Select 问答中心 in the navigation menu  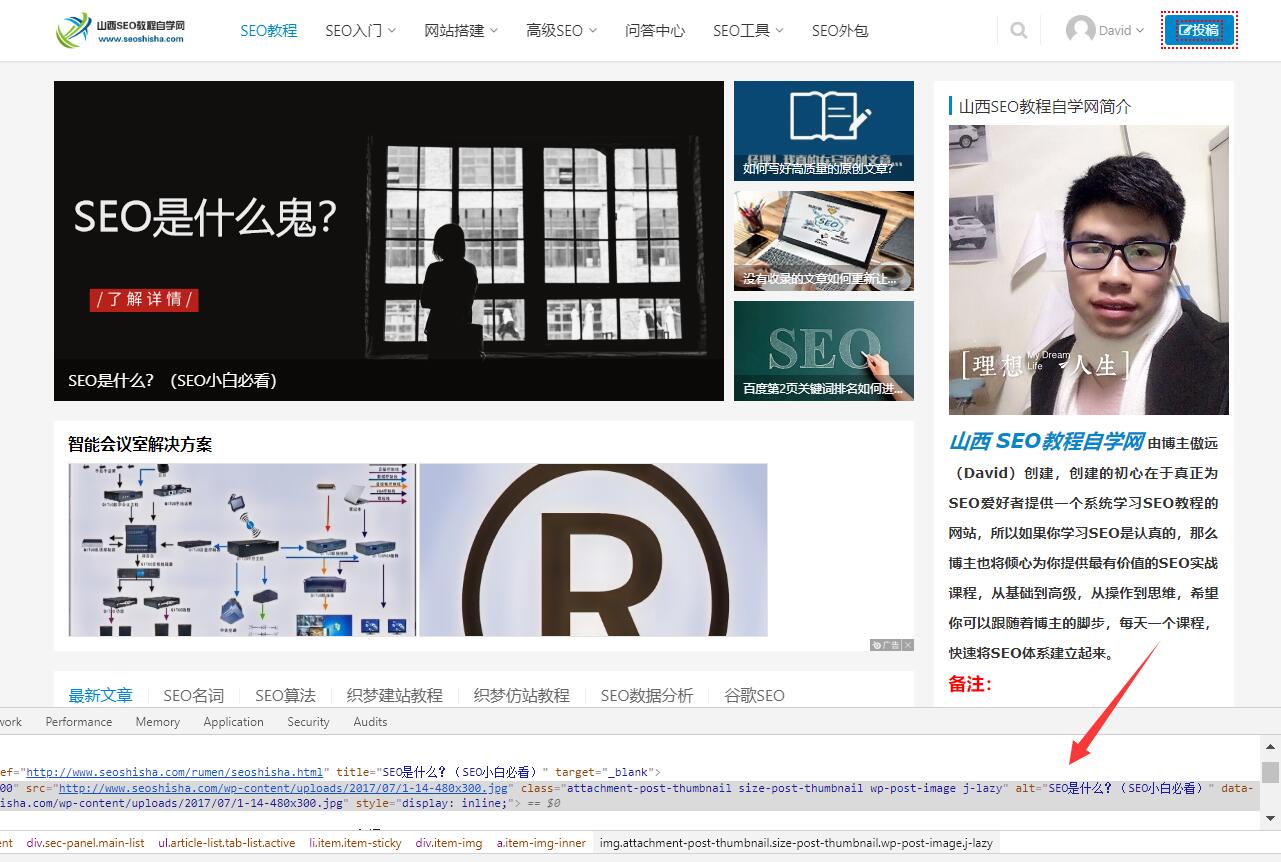(654, 31)
